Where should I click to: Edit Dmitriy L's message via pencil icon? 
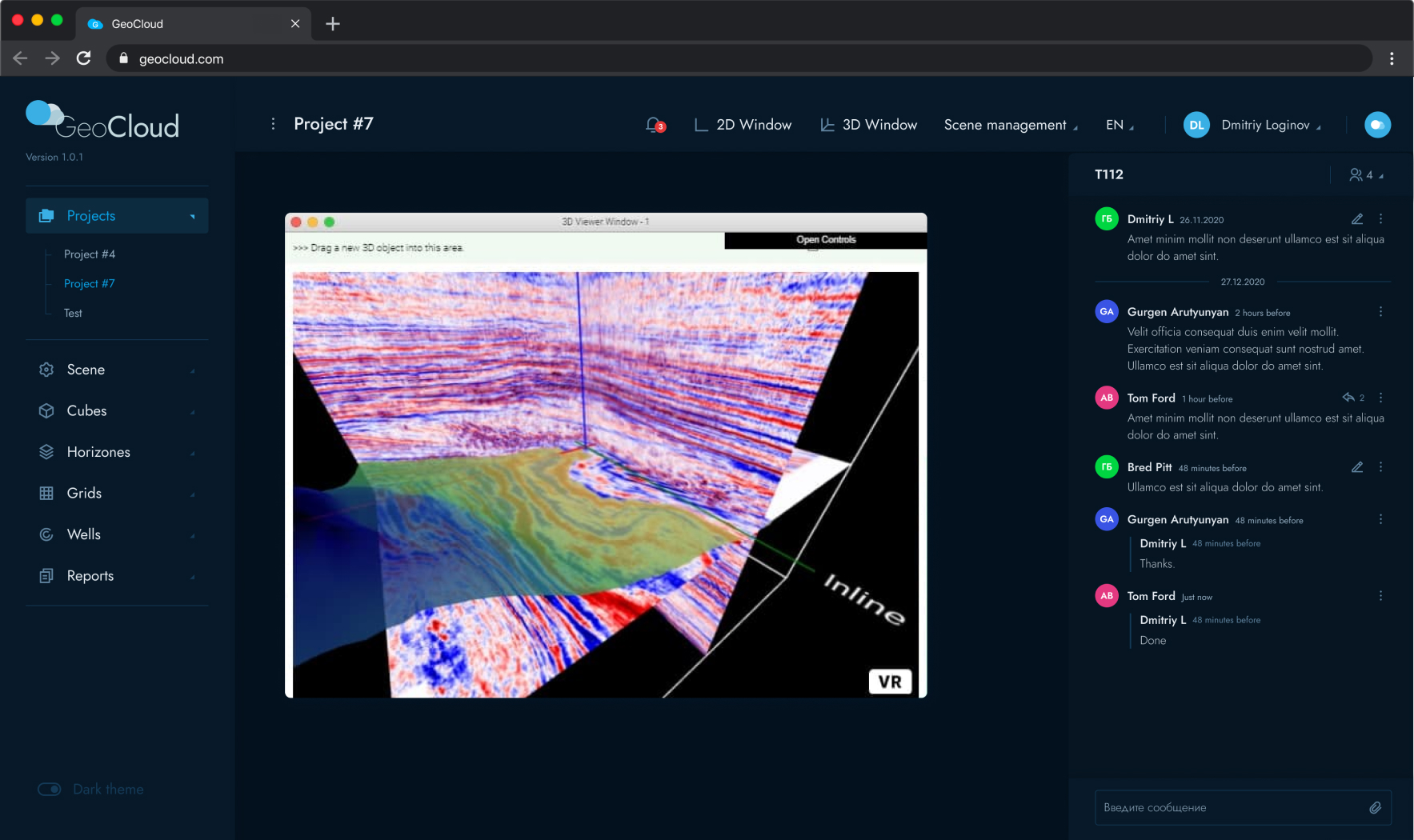1357,218
